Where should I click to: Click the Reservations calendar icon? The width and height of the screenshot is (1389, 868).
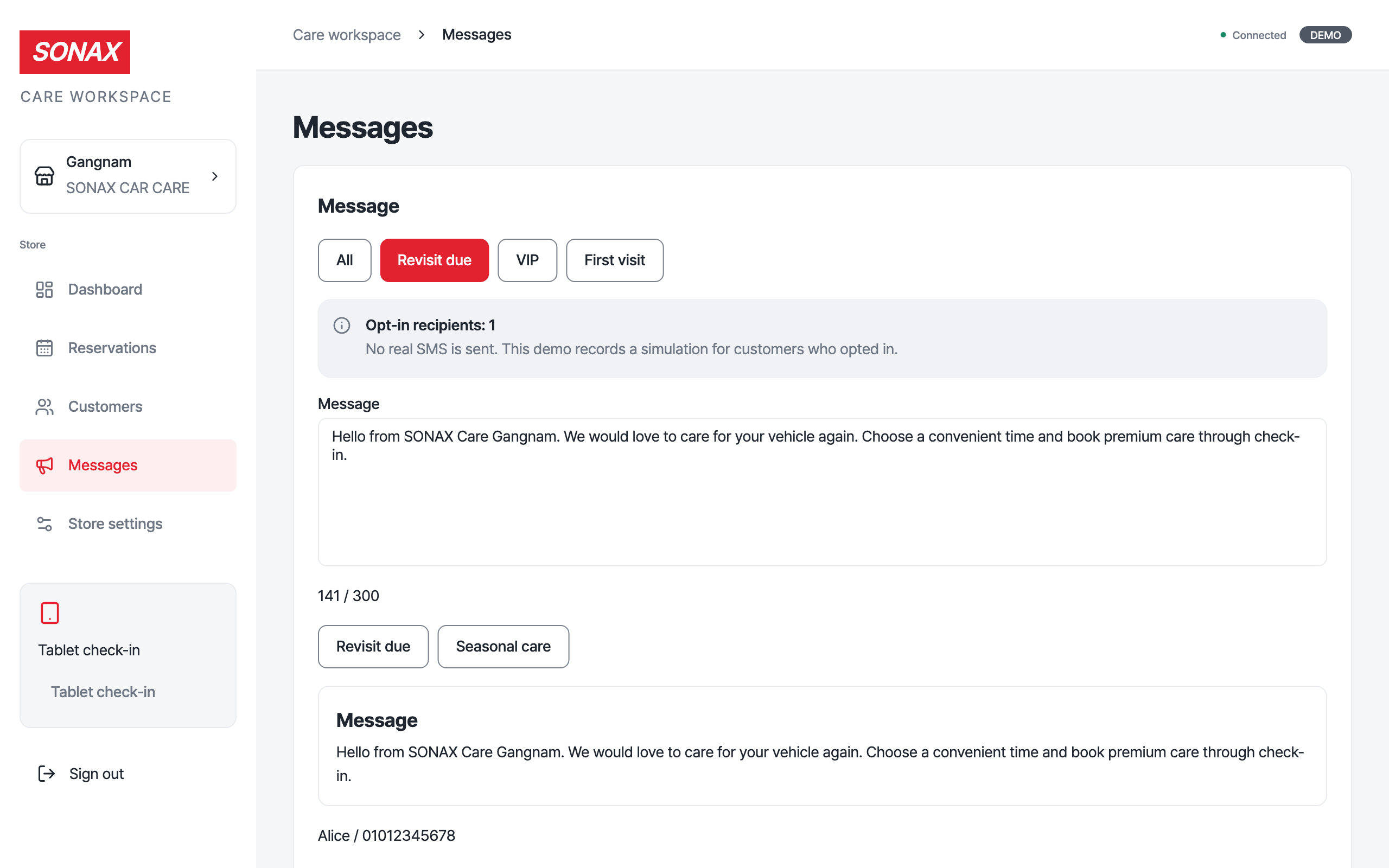(44, 348)
